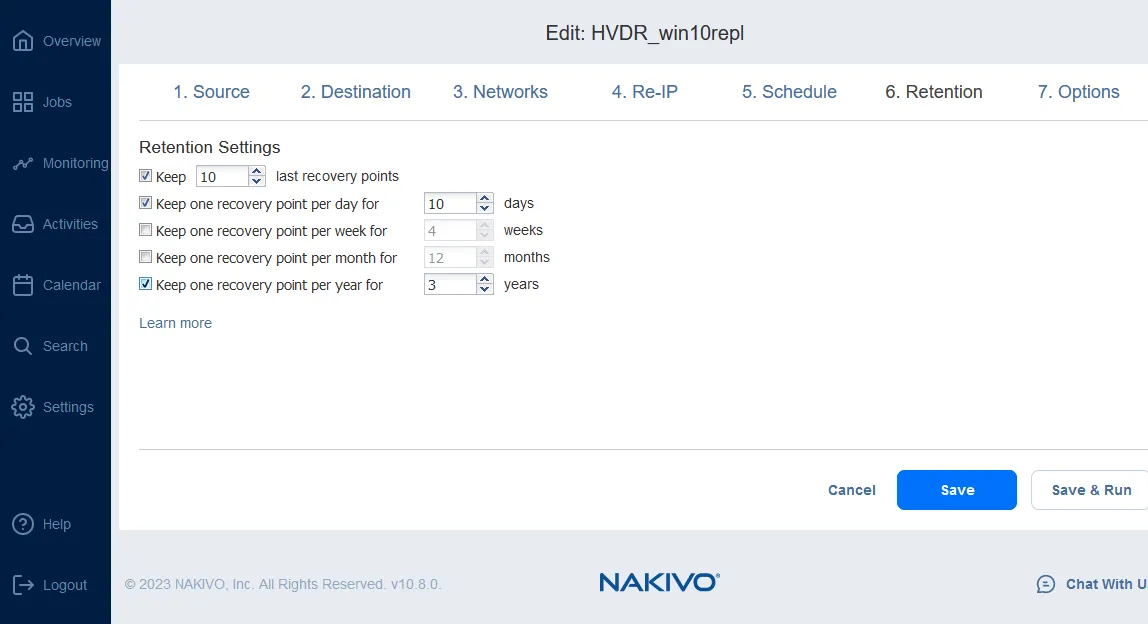Enable one recovery point per week checkbox
This screenshot has width=1148, height=624.
[146, 230]
